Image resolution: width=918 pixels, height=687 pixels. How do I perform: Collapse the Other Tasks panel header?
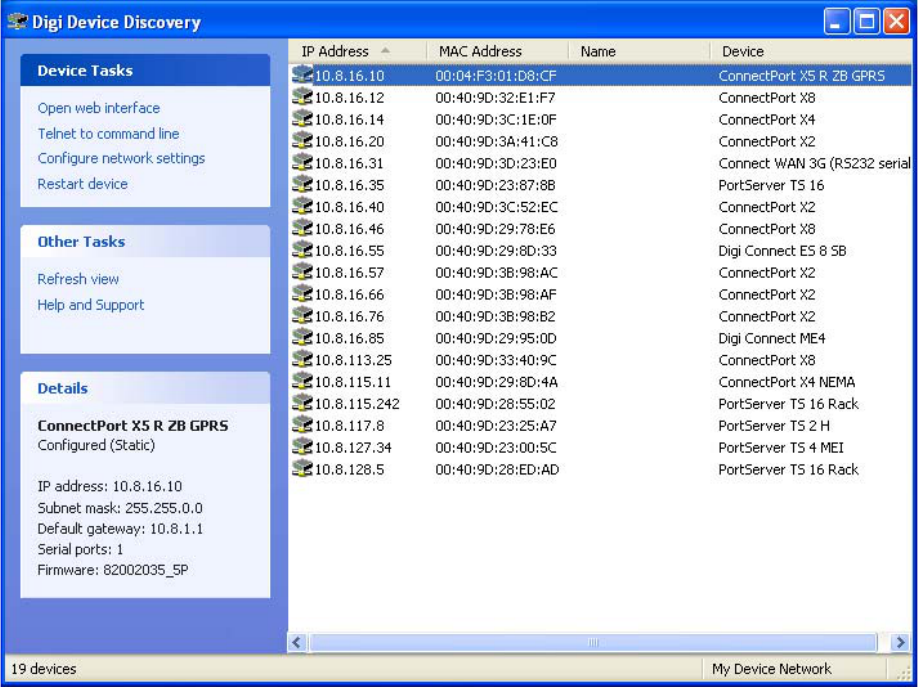(x=145, y=241)
